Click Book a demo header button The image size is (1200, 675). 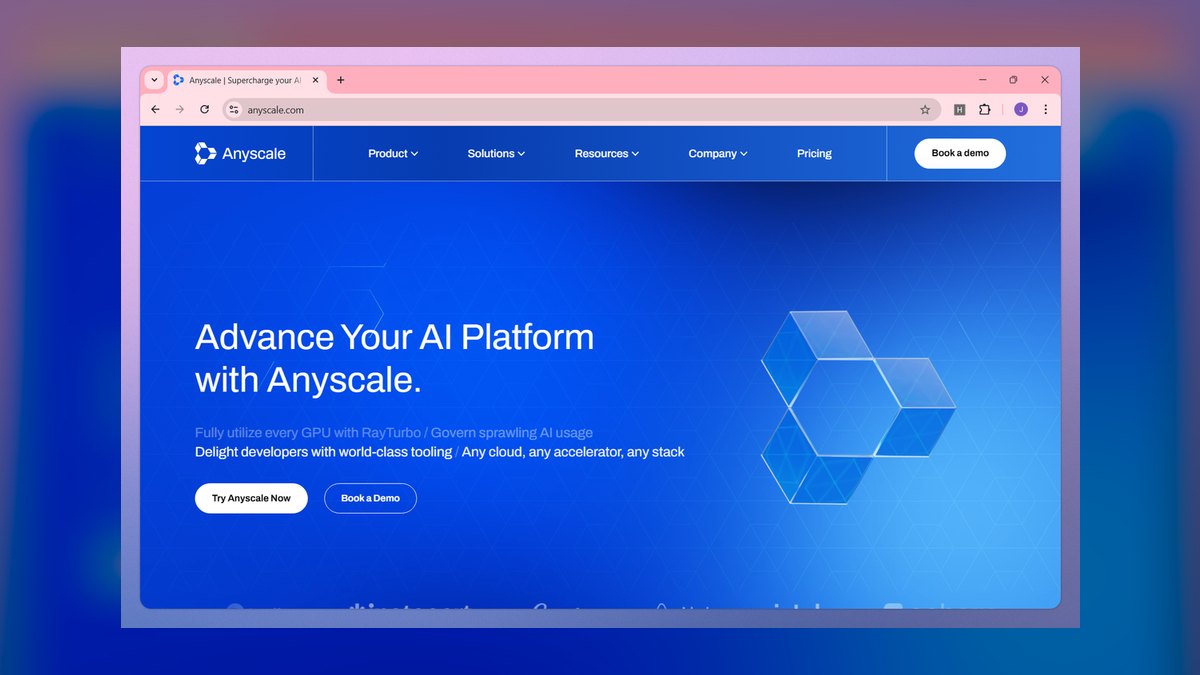coord(960,153)
